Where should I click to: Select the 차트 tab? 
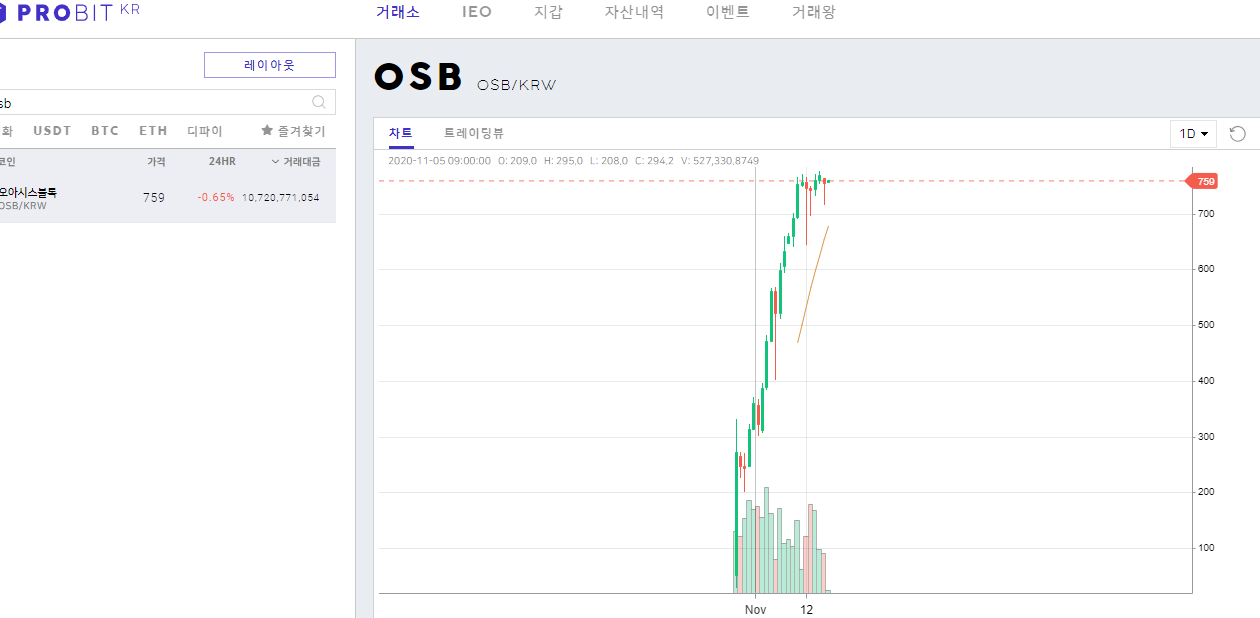(401, 133)
